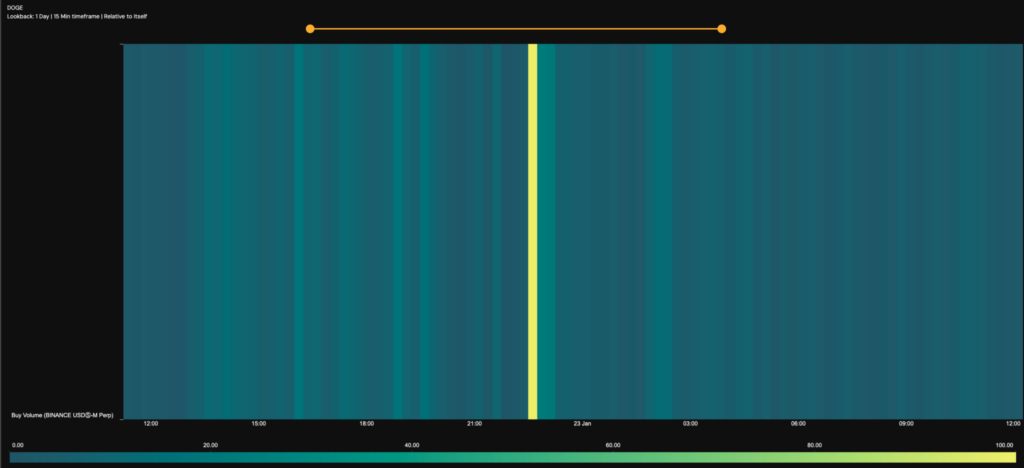Click the 09:00 time axis label

[906, 424]
